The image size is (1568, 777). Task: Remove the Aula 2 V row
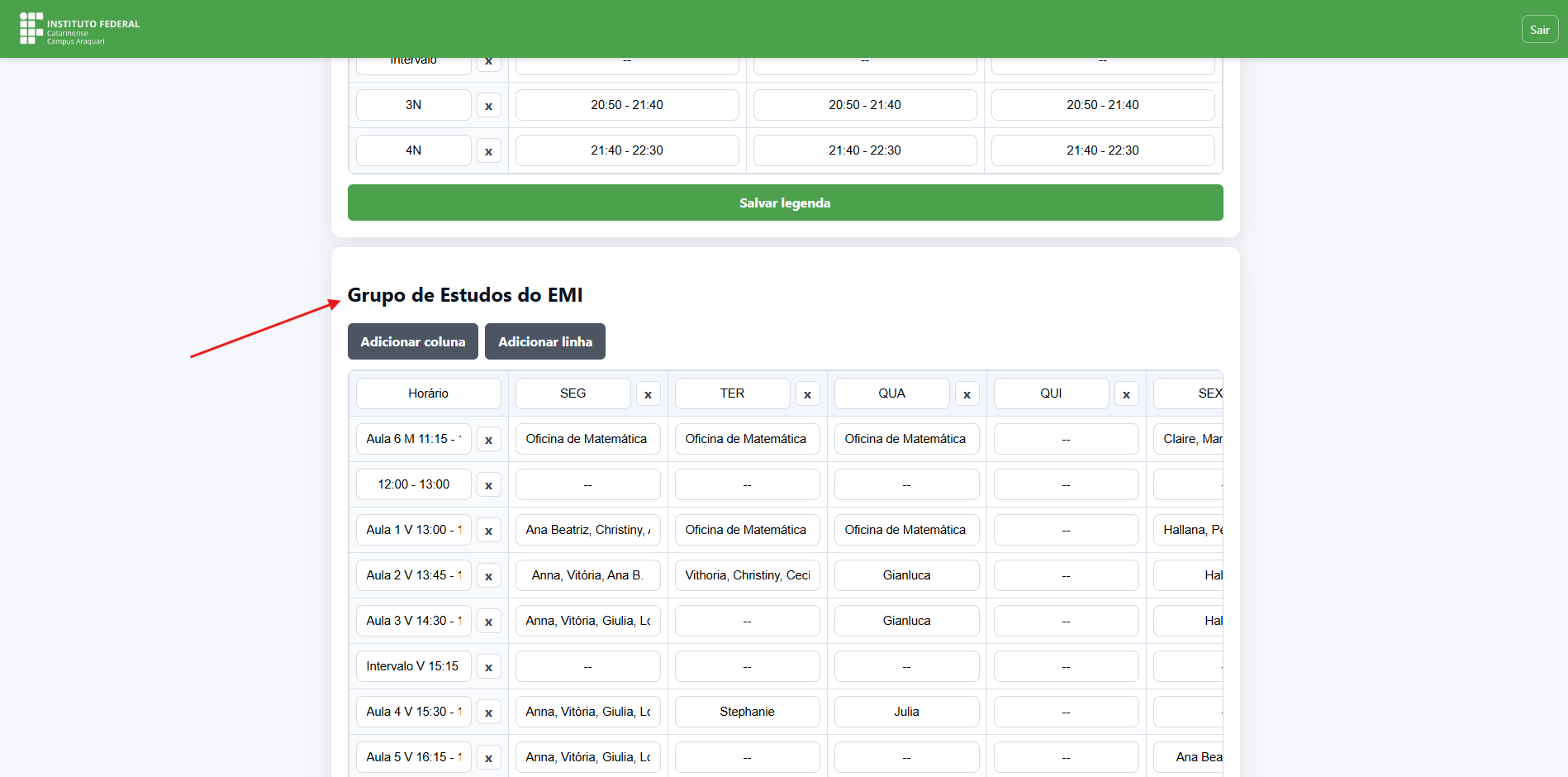(489, 576)
